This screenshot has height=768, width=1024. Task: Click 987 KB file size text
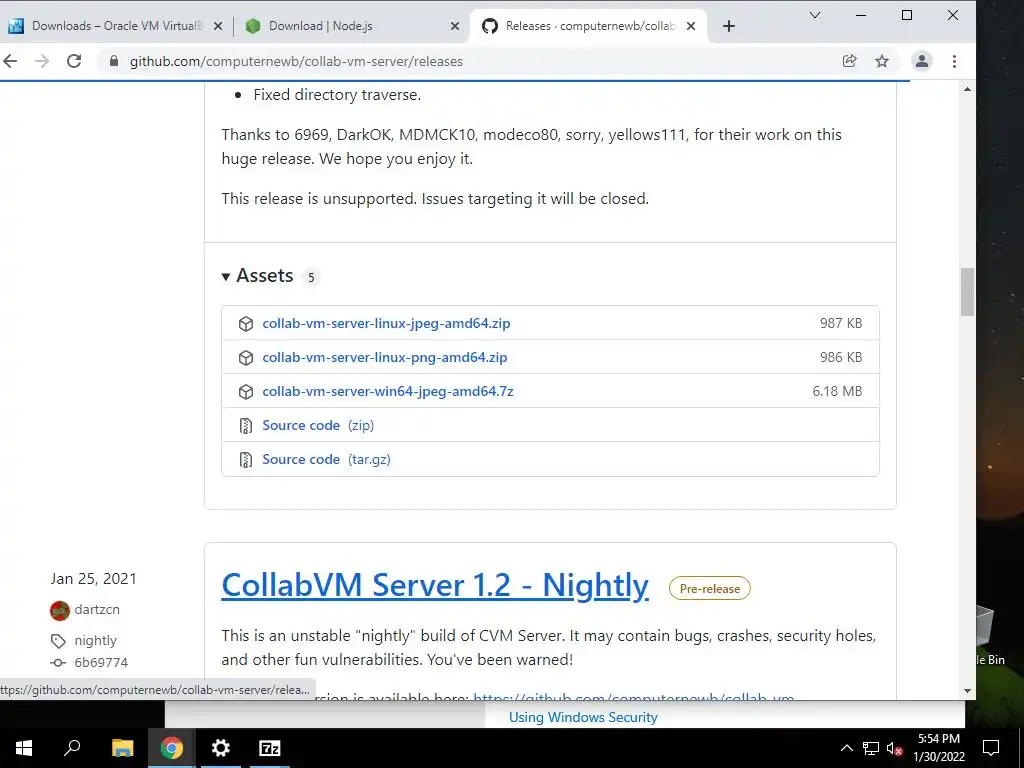(x=840, y=323)
